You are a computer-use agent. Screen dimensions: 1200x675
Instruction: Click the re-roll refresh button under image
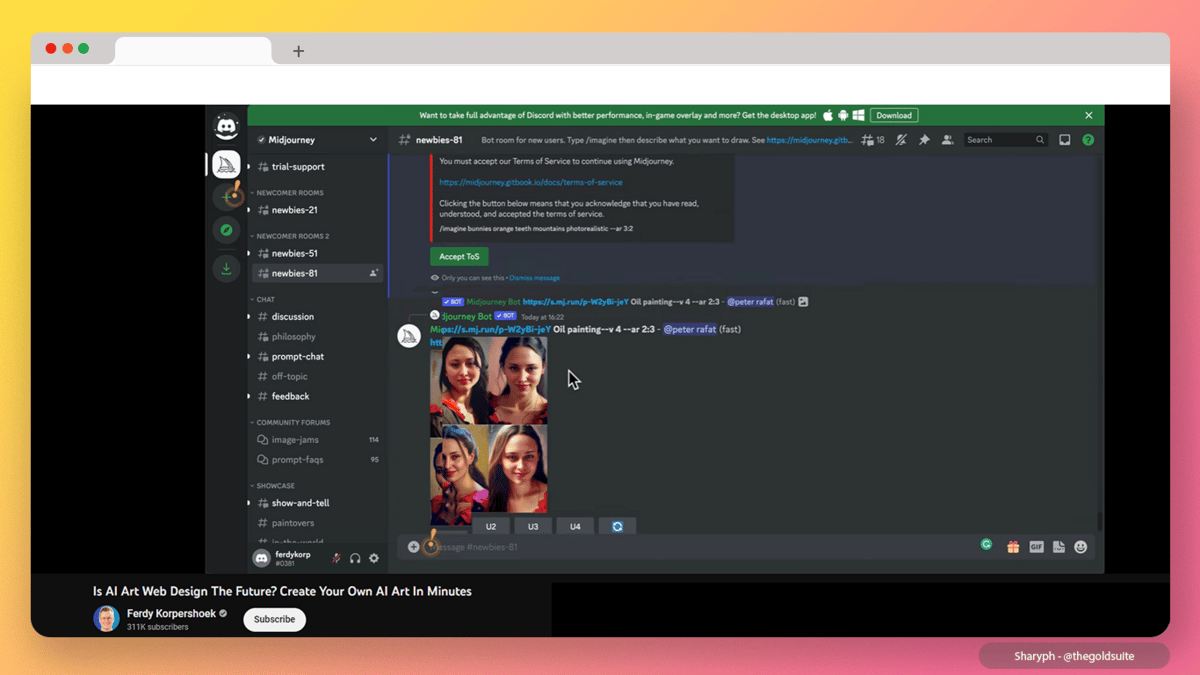coord(617,526)
